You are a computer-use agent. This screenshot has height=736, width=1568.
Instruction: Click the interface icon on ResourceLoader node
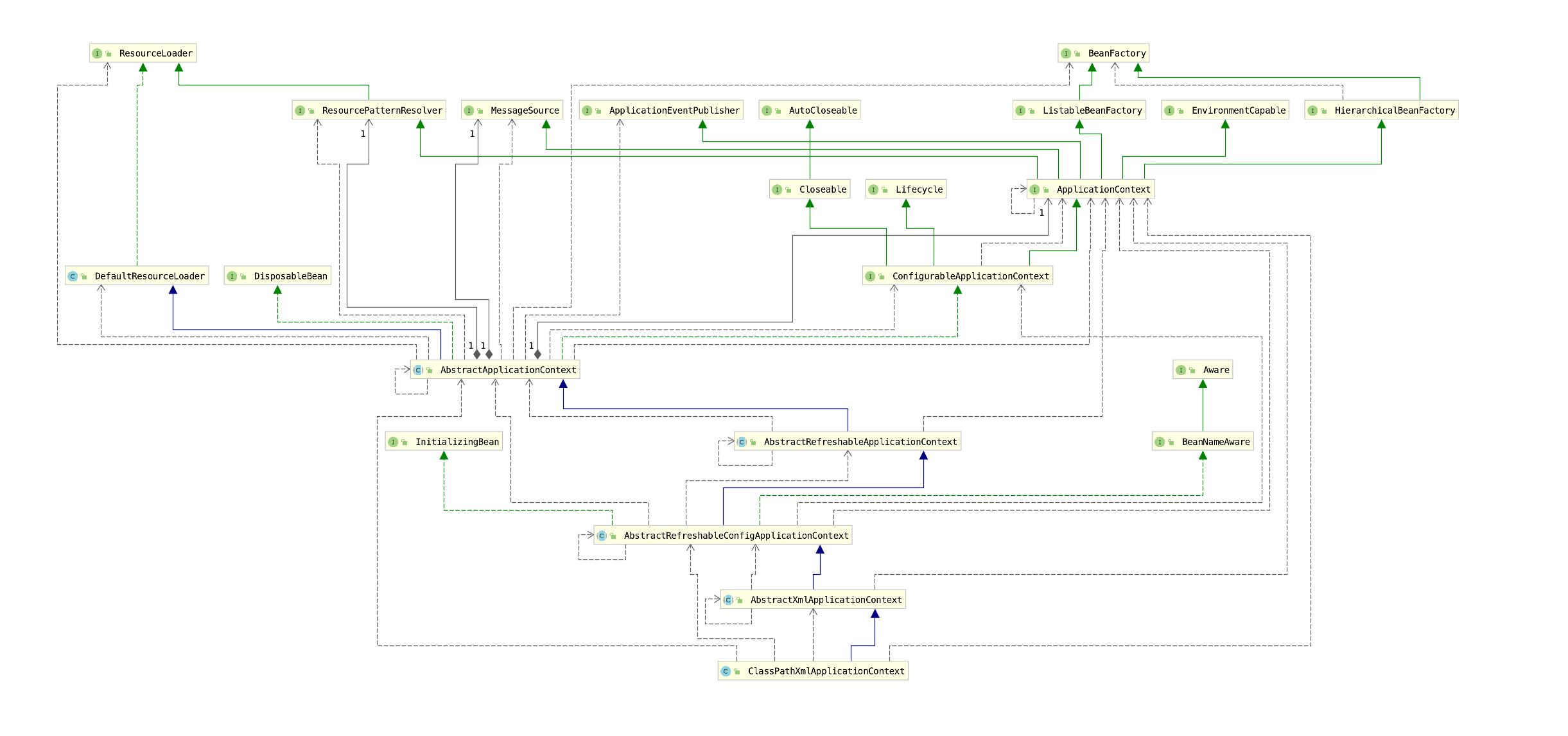97,53
